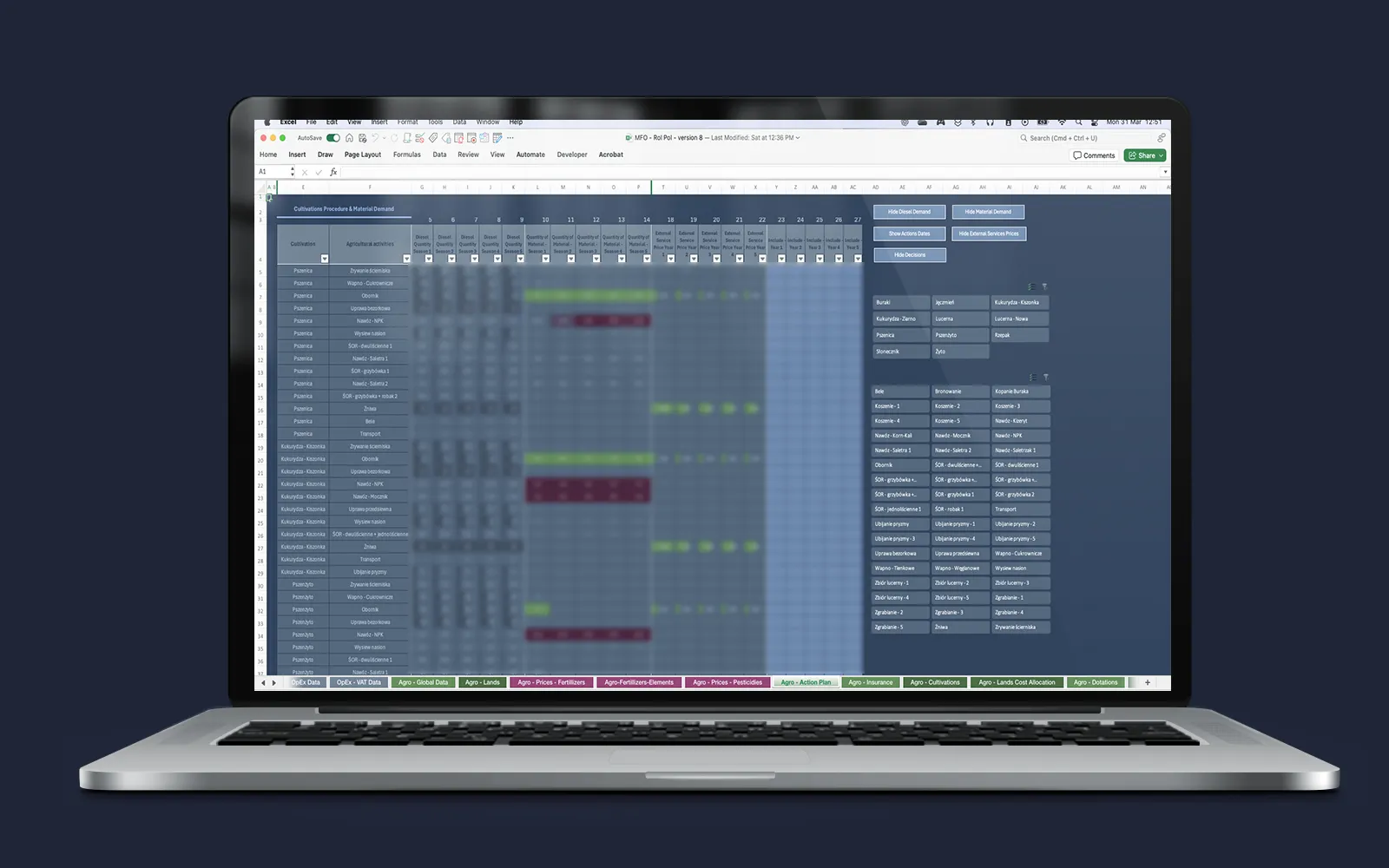Click the Wi-Fi icon in menu bar
1389x868 pixels.
point(1061,122)
